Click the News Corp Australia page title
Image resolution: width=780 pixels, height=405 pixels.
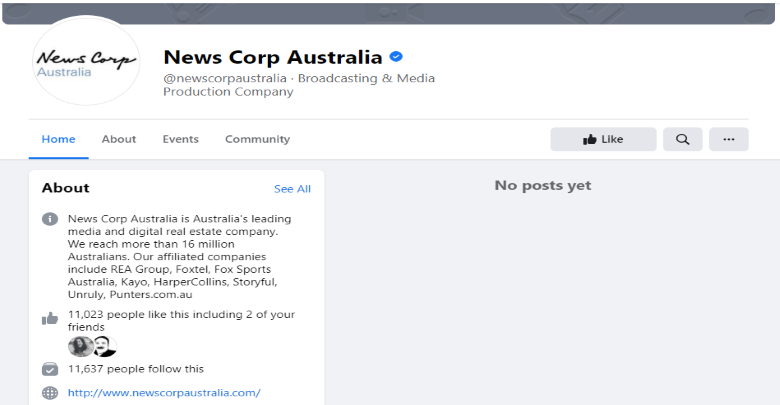[273, 57]
